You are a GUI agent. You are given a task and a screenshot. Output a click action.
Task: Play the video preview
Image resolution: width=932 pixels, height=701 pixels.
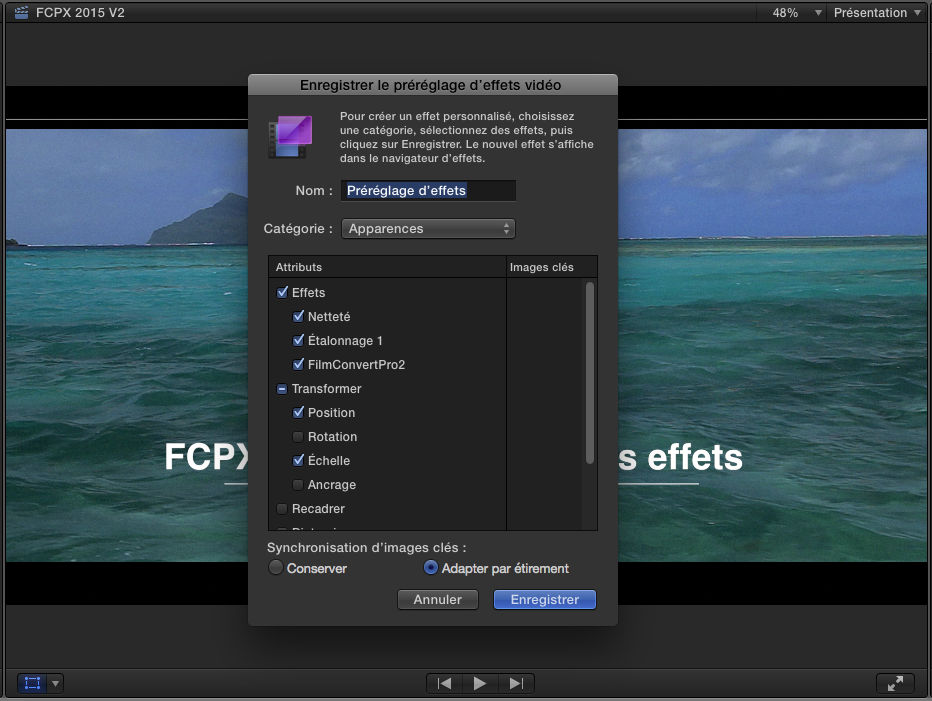click(480, 683)
